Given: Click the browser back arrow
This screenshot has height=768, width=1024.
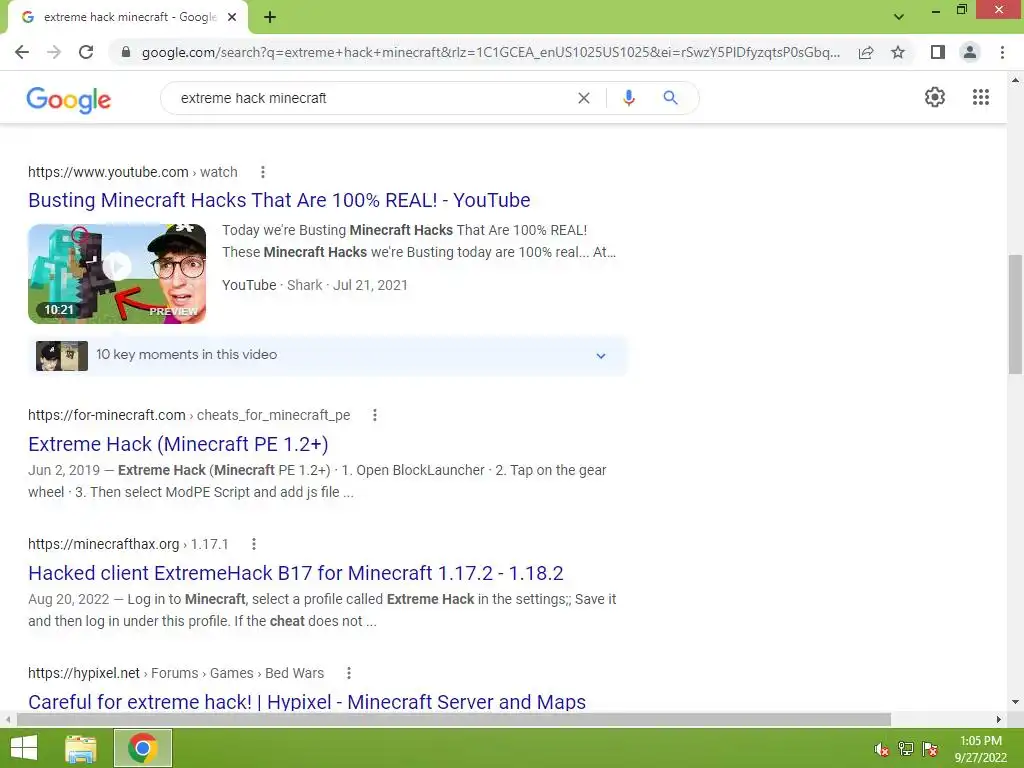Looking at the screenshot, I should (22, 52).
